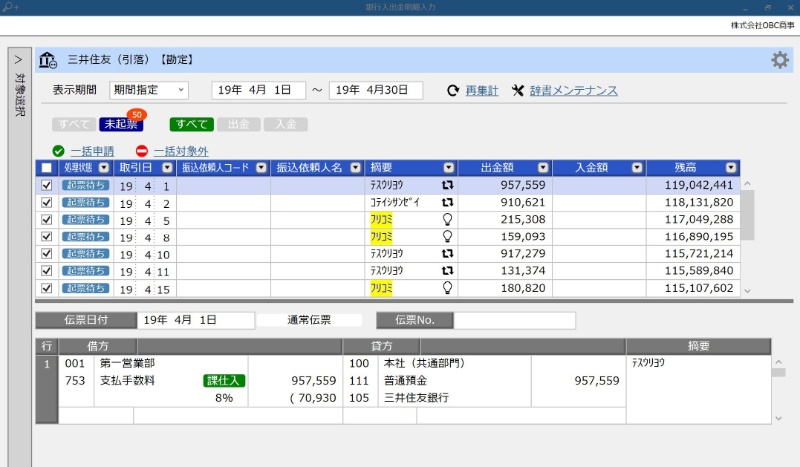The width and height of the screenshot is (800, 467).
Task: Click 起票待ち status badge in 19 4 5 row
Action: 86,219
